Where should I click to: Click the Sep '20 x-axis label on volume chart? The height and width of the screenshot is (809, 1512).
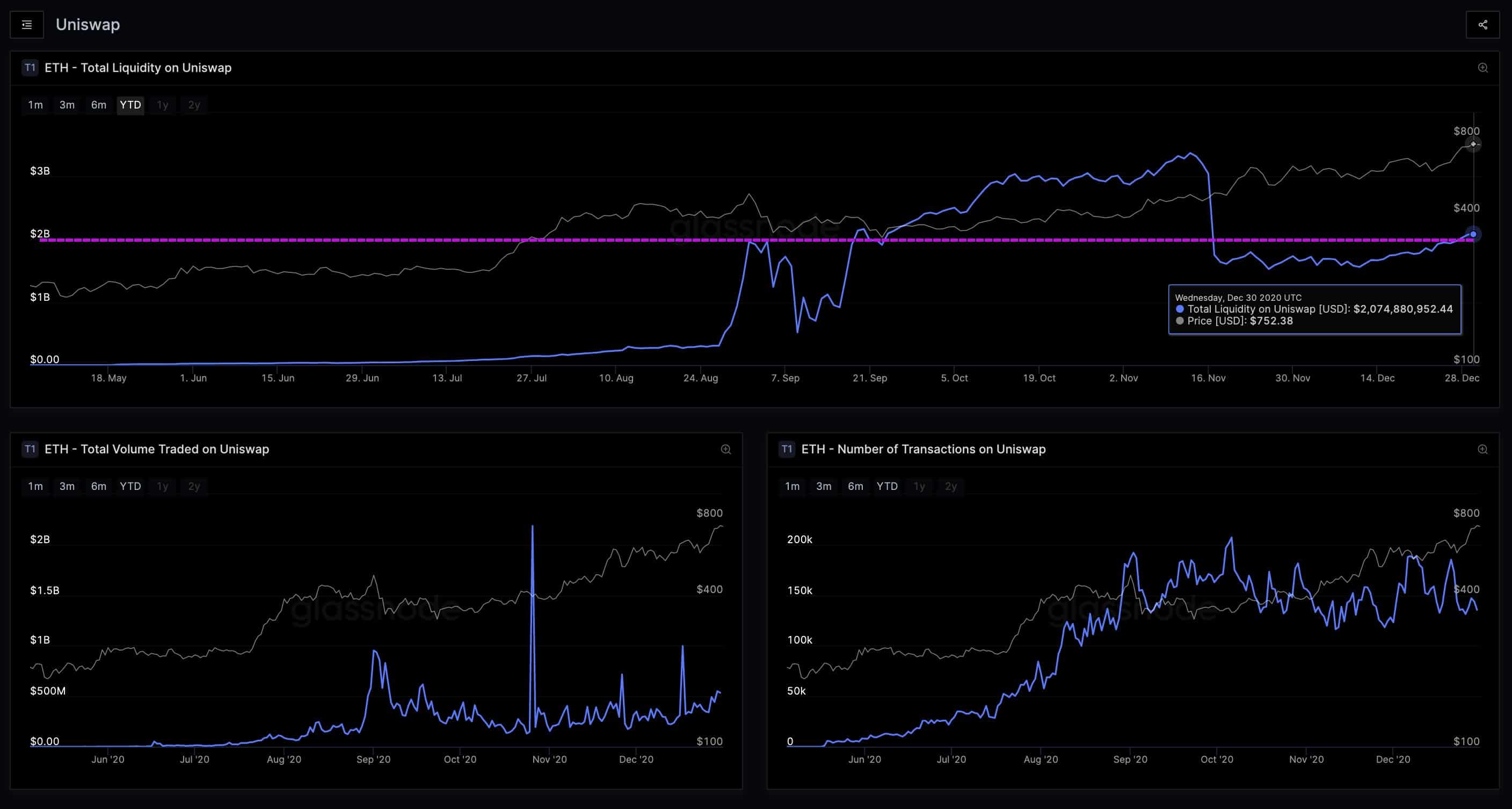(x=373, y=760)
